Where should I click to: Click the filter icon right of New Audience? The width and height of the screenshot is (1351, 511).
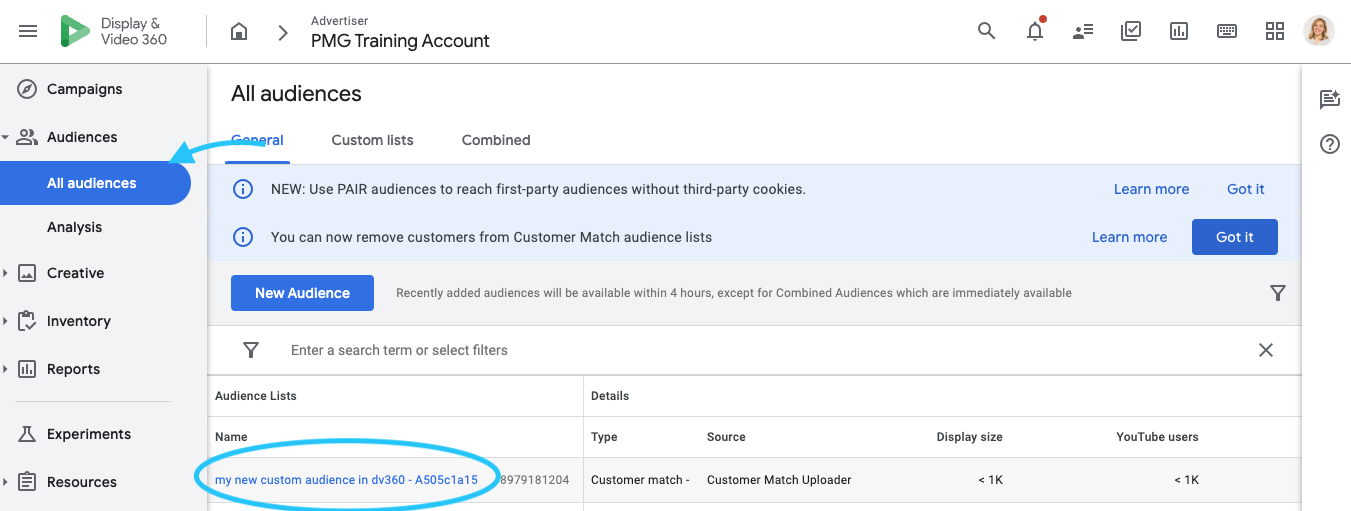[1277, 293]
